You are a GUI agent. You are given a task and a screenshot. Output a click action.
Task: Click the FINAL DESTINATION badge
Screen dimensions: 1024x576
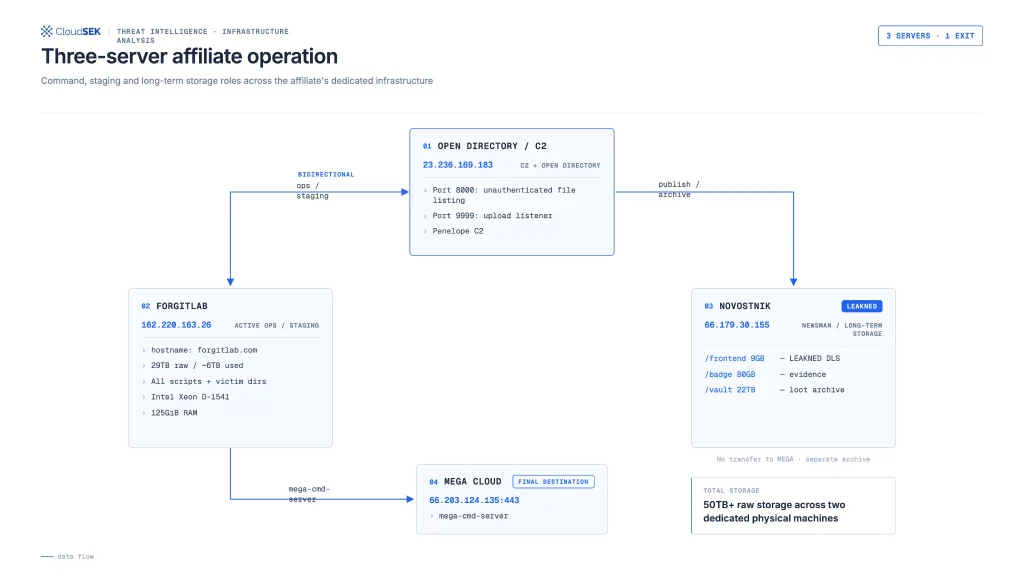coord(553,482)
